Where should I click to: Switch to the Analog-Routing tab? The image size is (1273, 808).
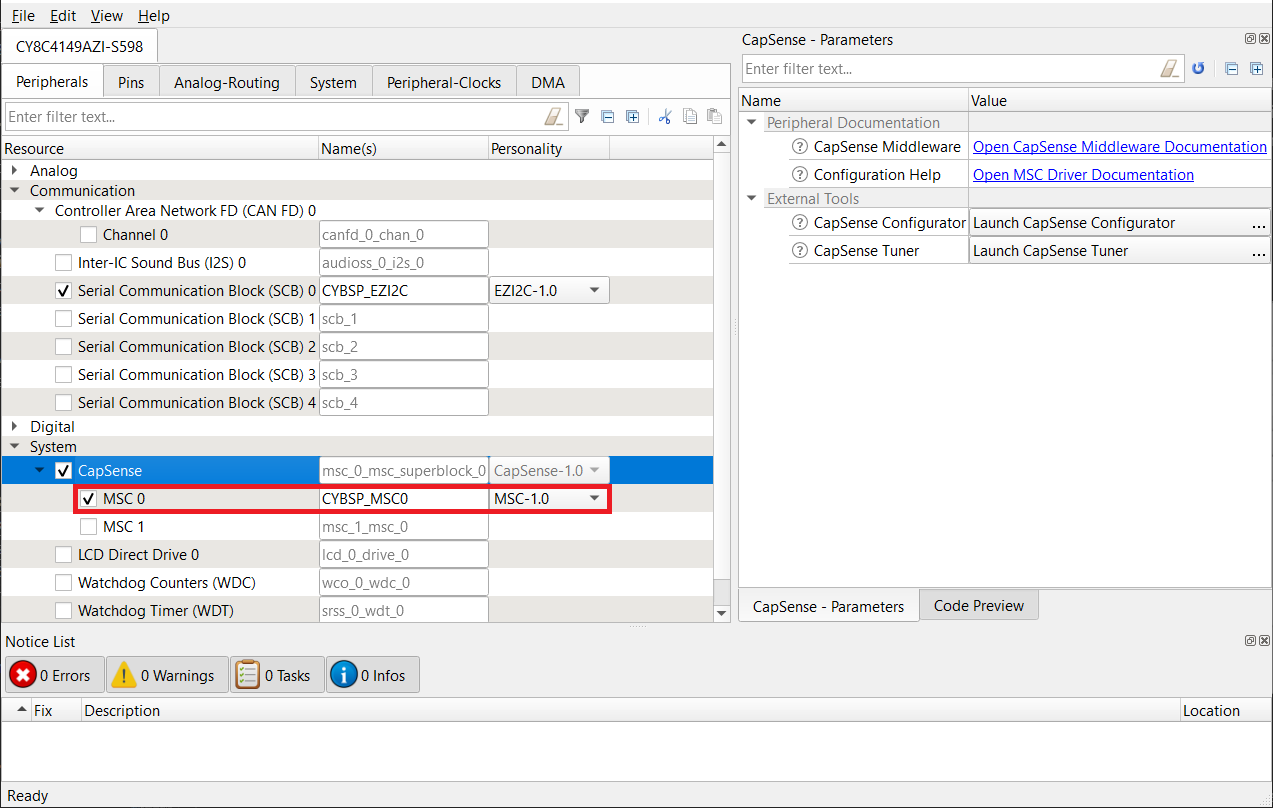[x=227, y=82]
